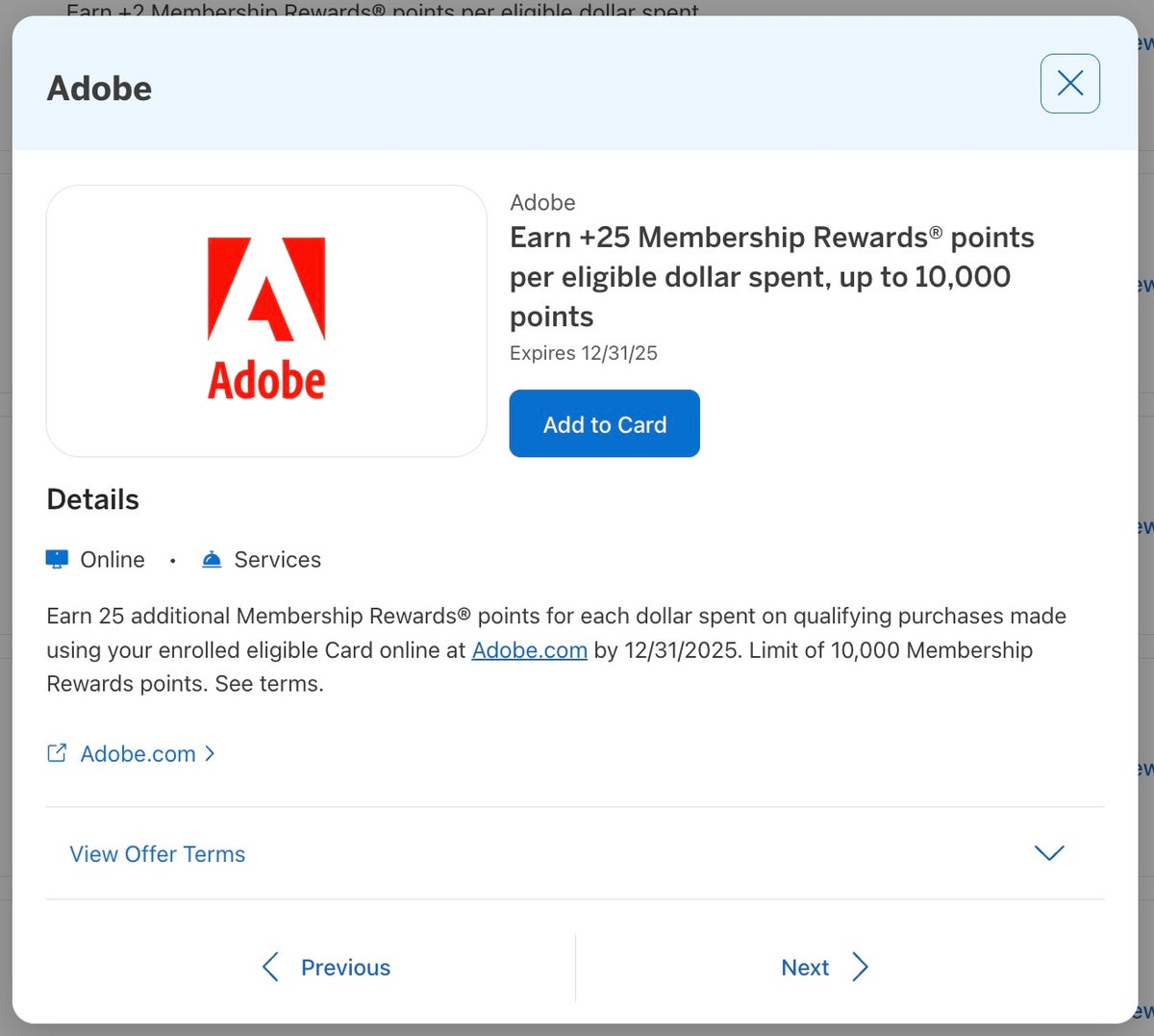Click the right arrow beside Next
This screenshot has width=1154, height=1036.
click(860, 967)
